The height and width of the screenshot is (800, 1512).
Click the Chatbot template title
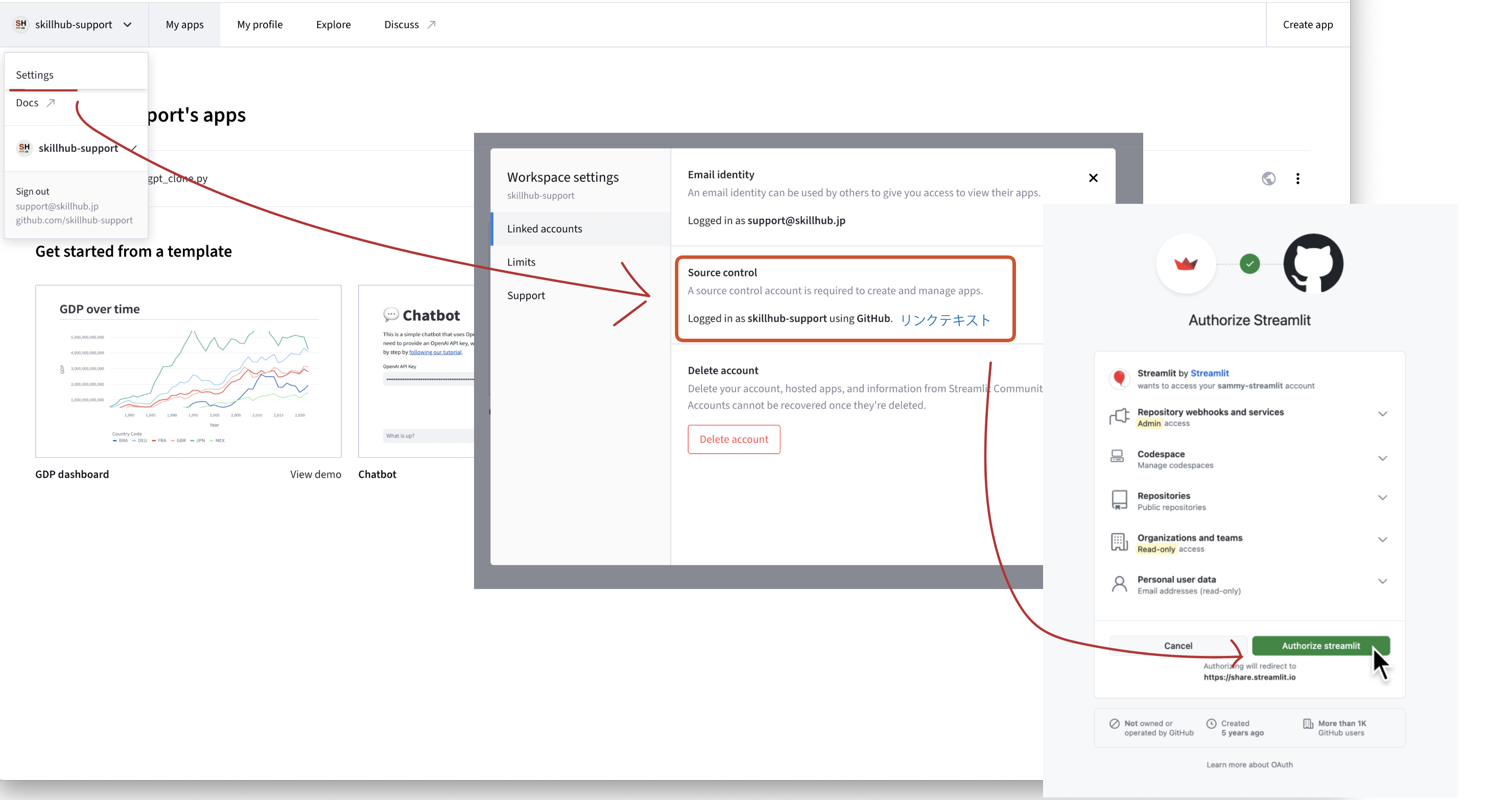coord(377,474)
